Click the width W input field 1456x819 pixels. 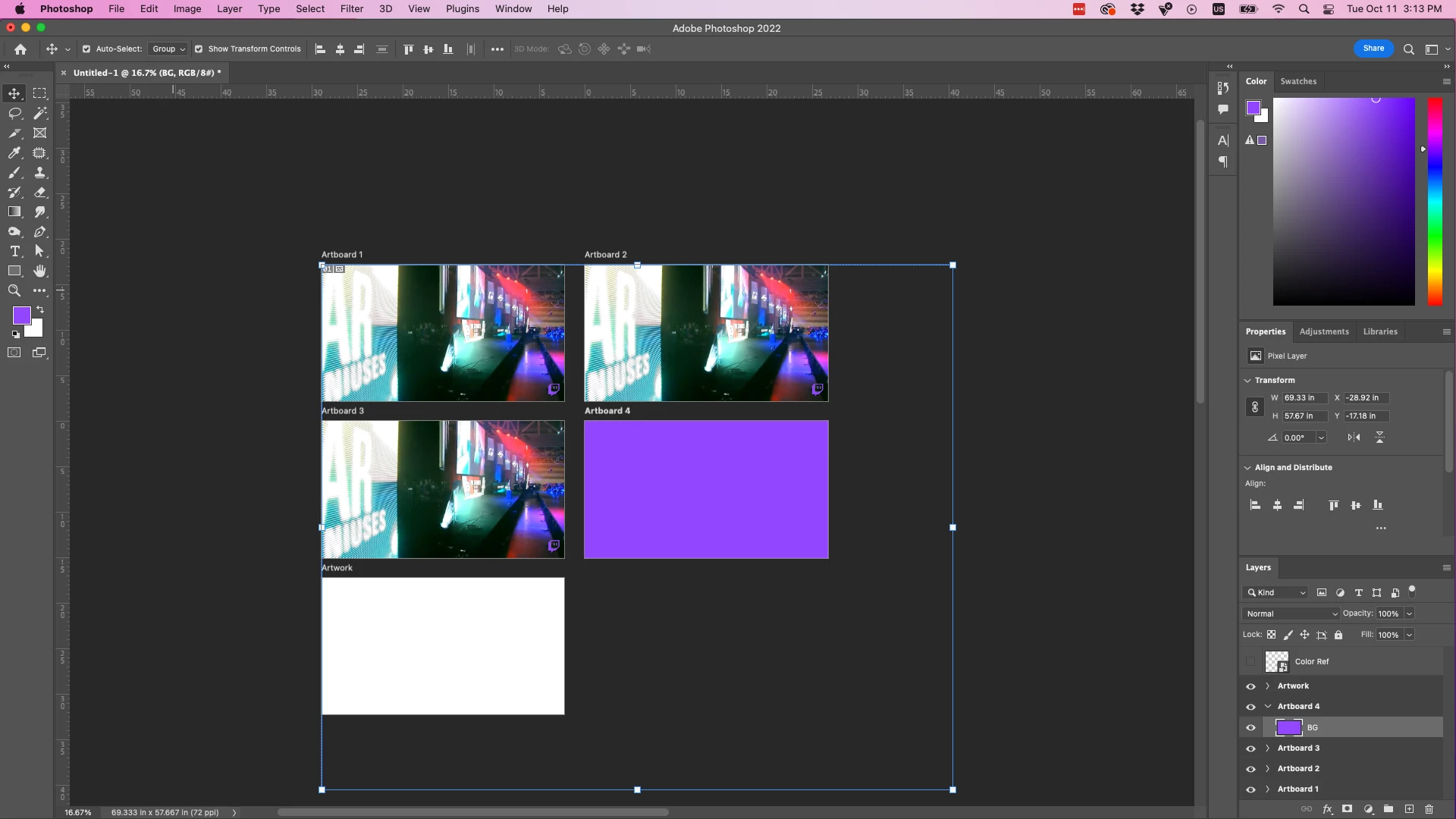1304,397
